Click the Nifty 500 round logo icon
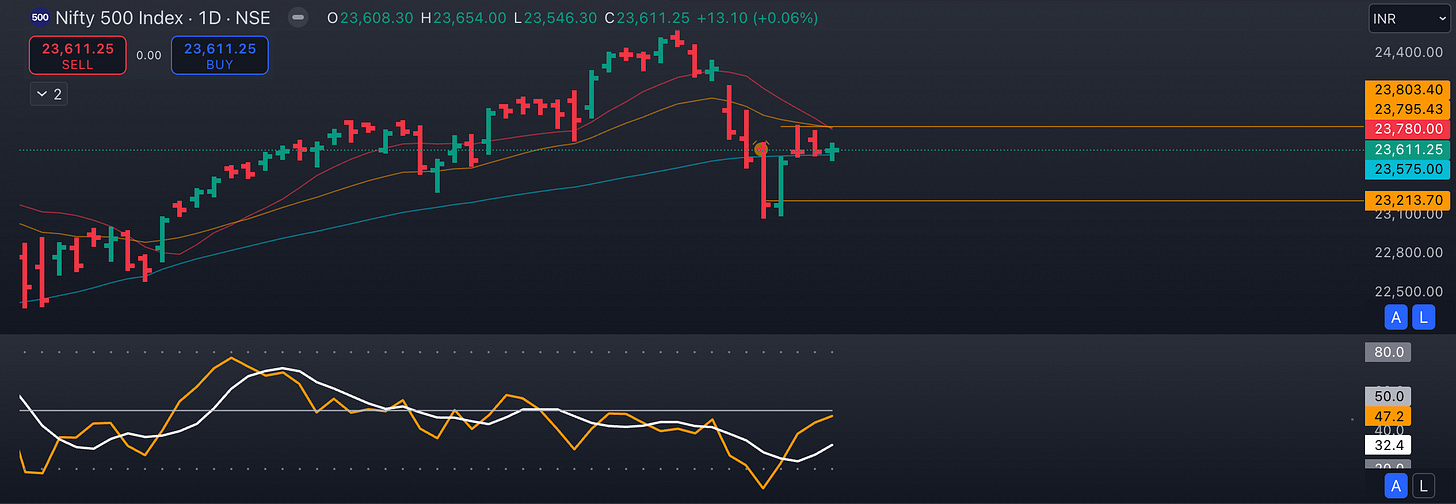Viewport: 1456px width, 504px height. (38, 17)
